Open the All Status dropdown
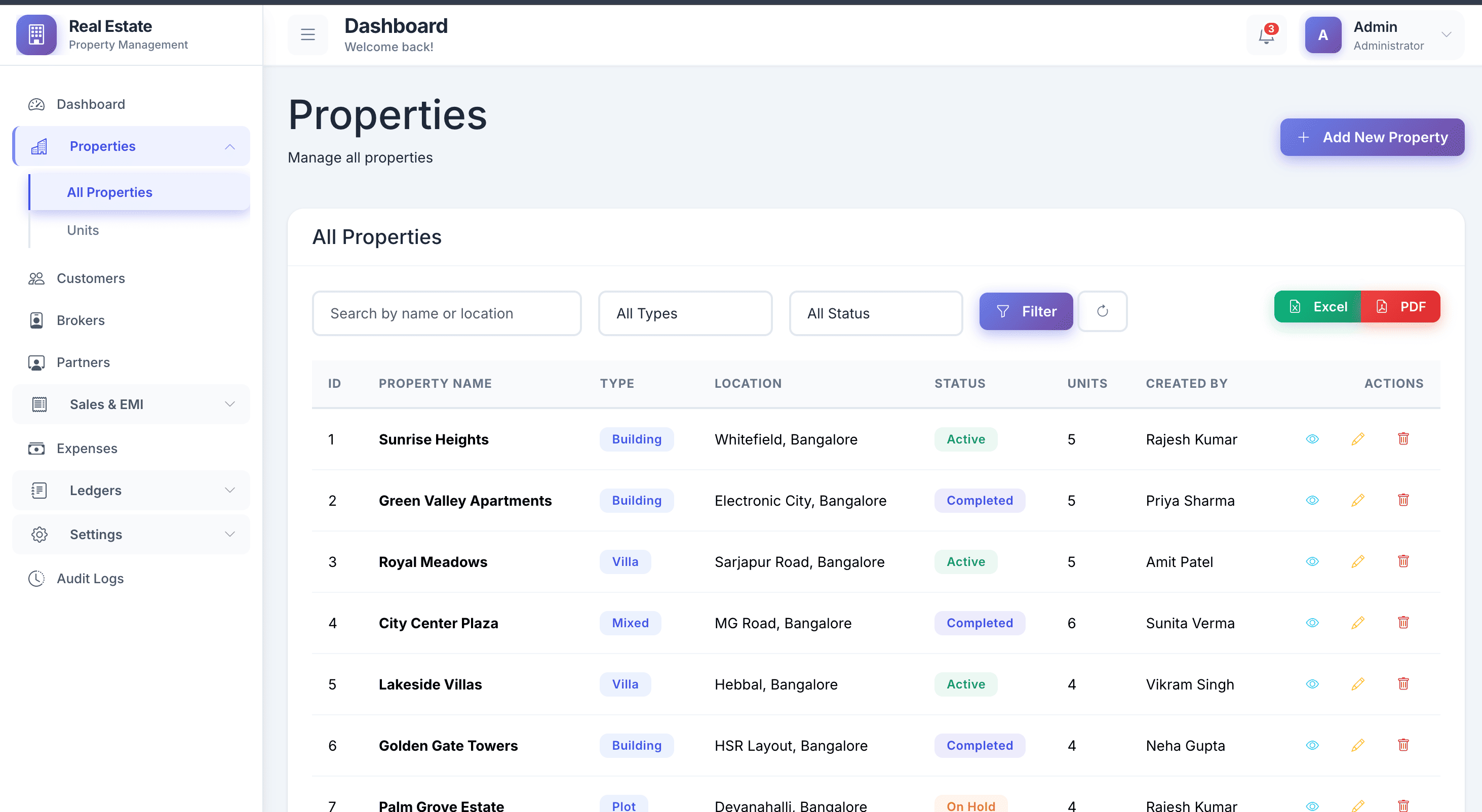Viewport: 1482px width, 812px height. tap(876, 313)
